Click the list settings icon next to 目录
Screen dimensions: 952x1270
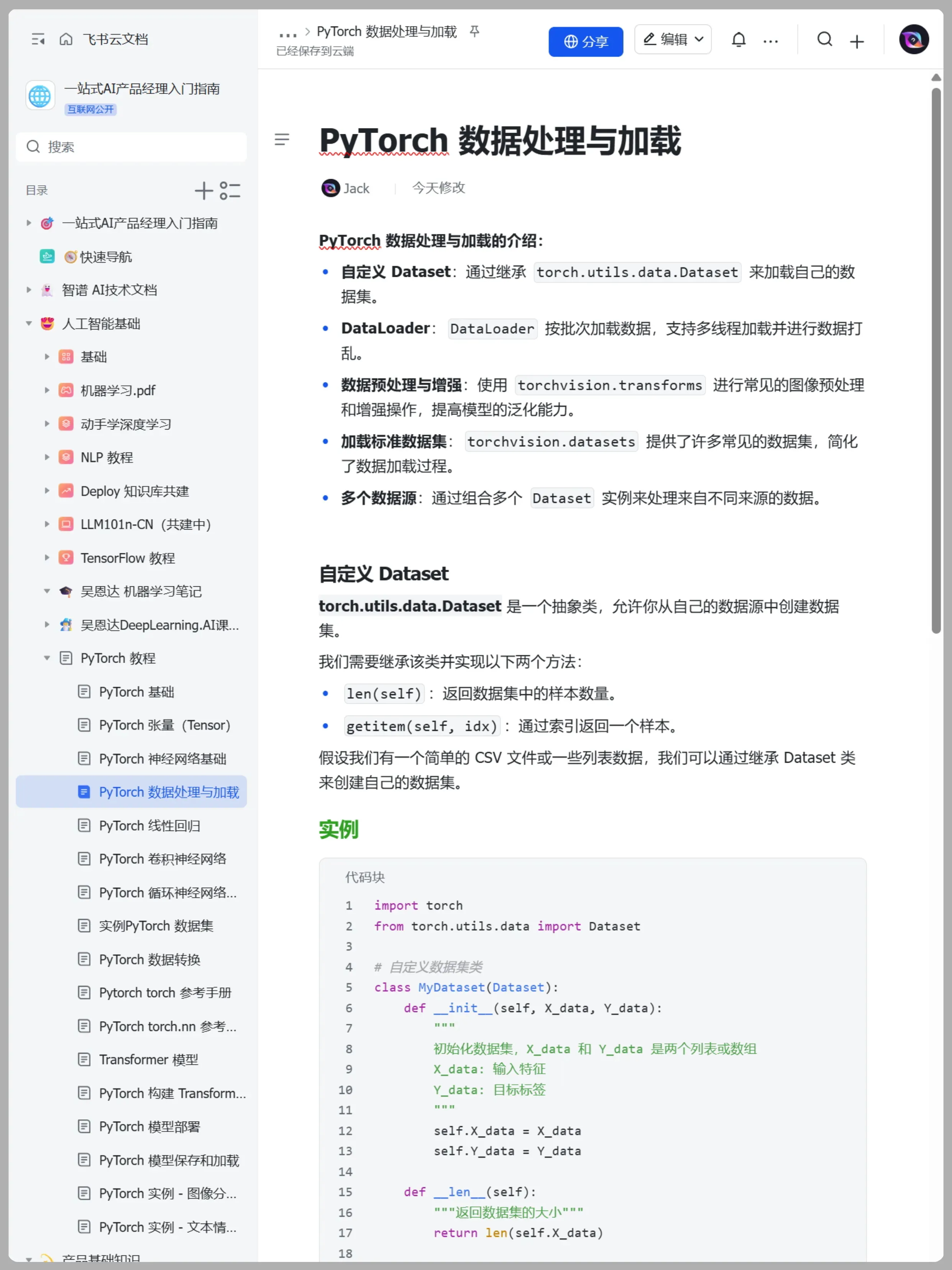[x=230, y=191]
